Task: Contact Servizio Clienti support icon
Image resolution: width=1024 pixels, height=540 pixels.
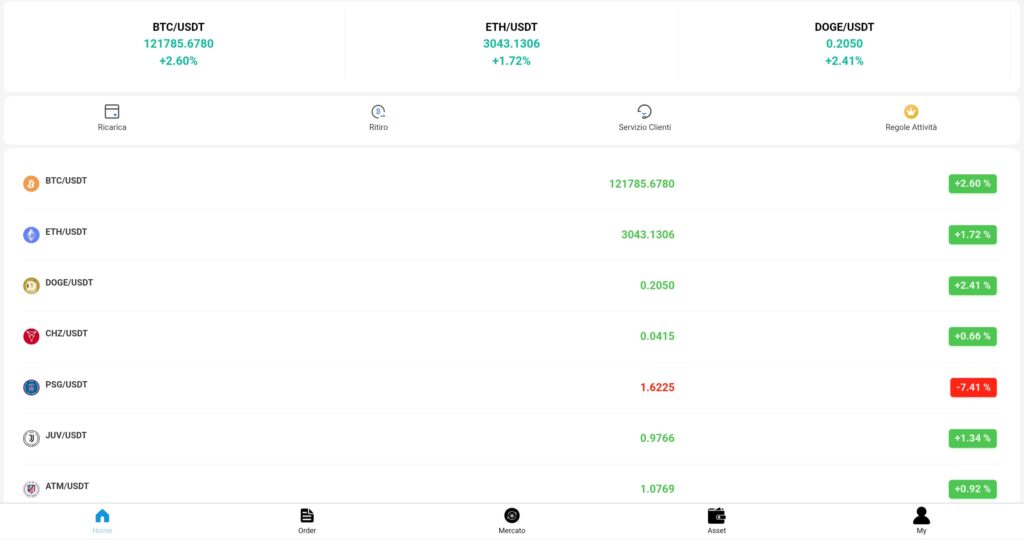Action: click(x=645, y=112)
